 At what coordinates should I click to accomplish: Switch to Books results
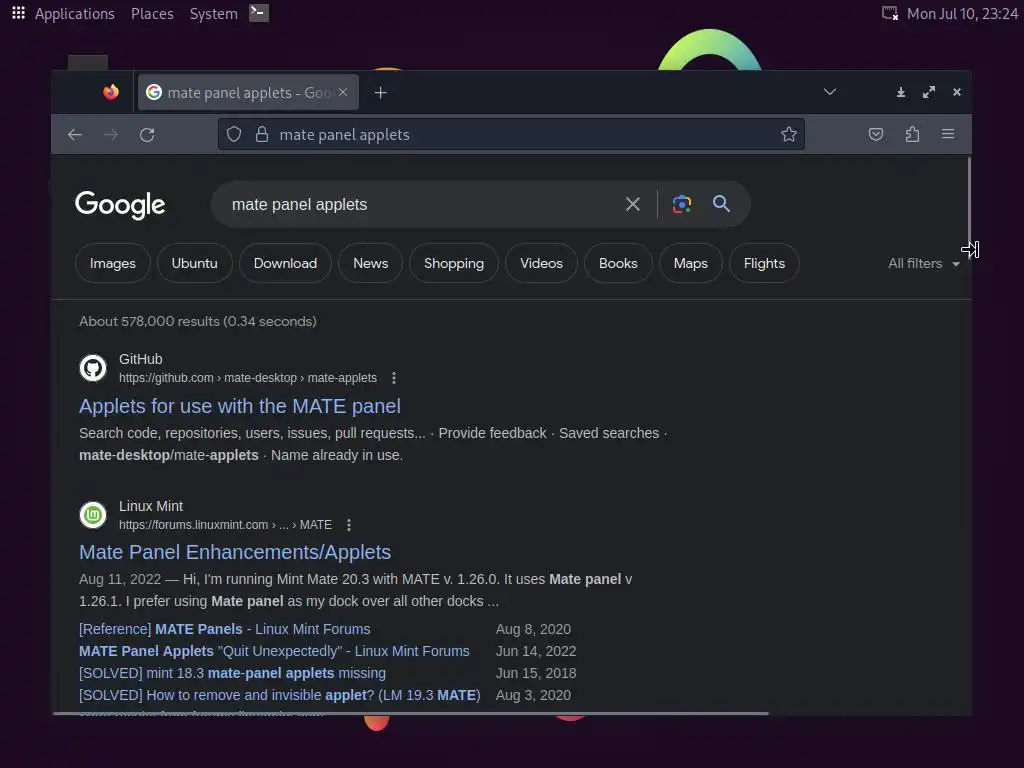(618, 263)
